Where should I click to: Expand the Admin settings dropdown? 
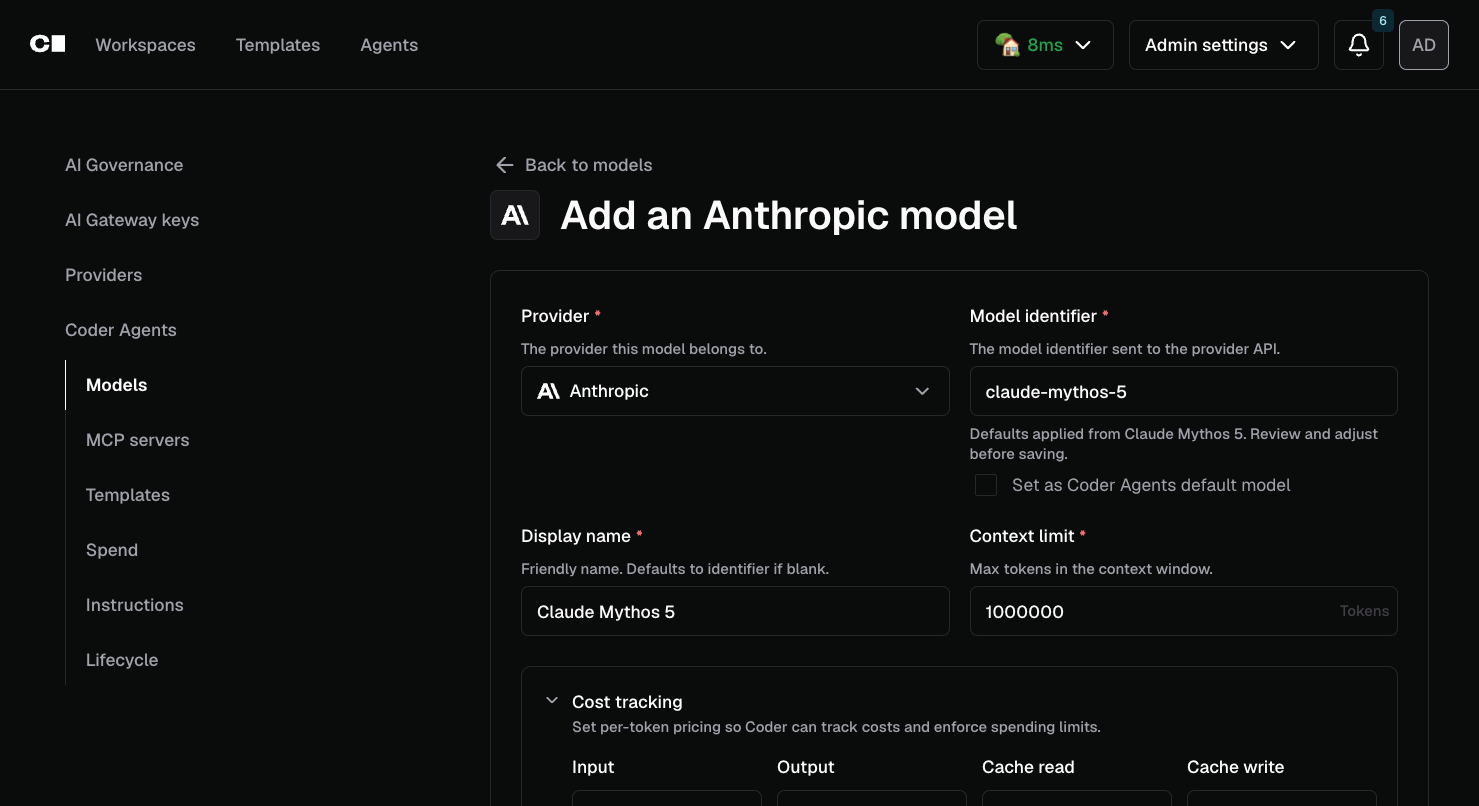point(1224,45)
